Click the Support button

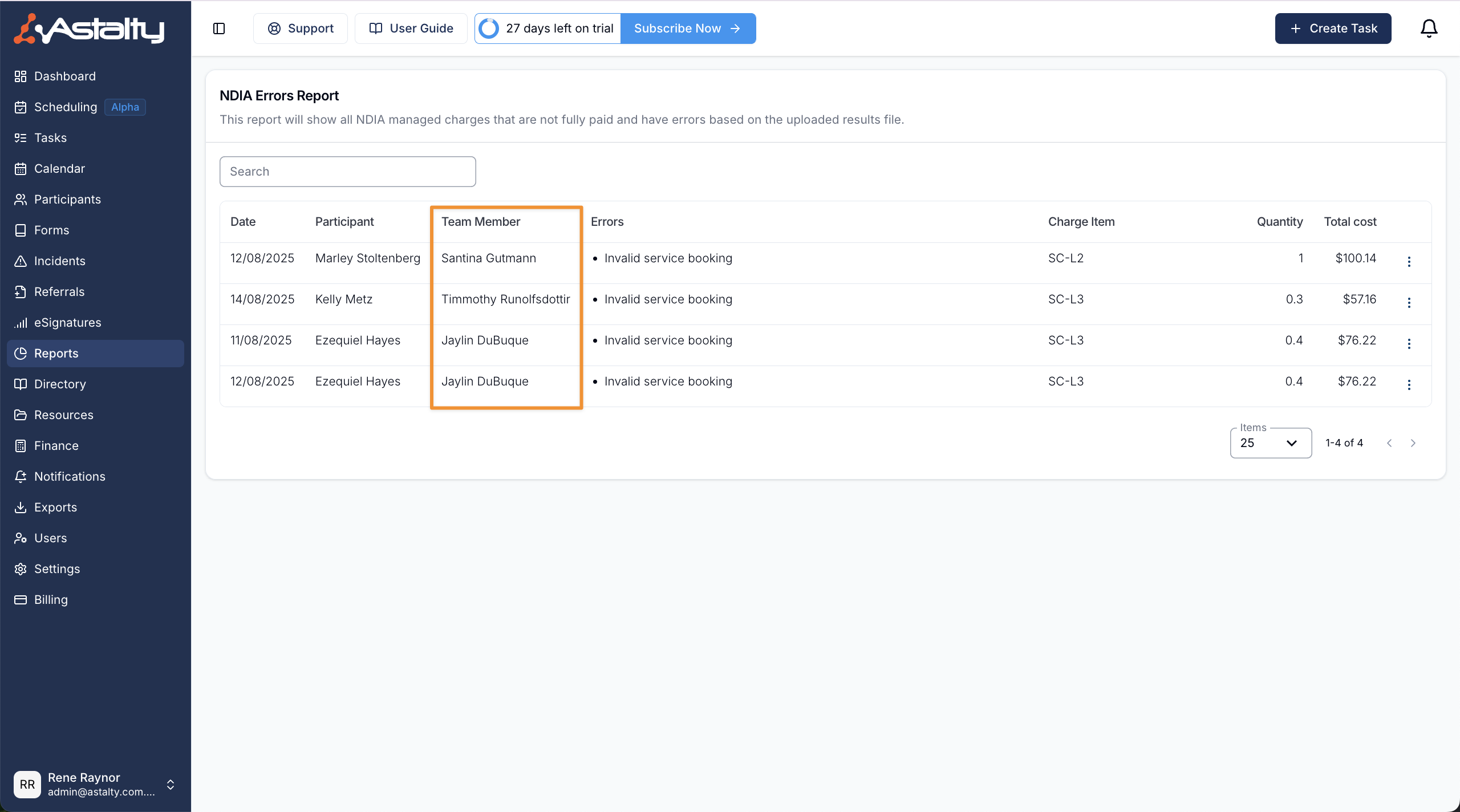click(301, 29)
